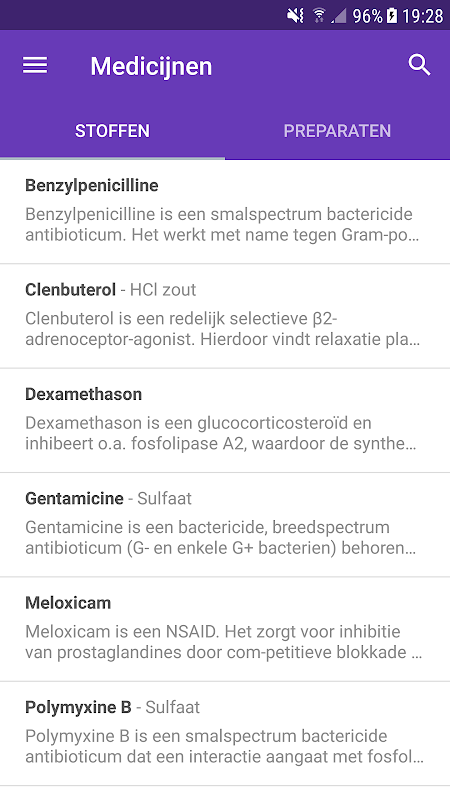The width and height of the screenshot is (450, 800).
Task: Tap the clock showing 19:28
Action: pos(422,16)
